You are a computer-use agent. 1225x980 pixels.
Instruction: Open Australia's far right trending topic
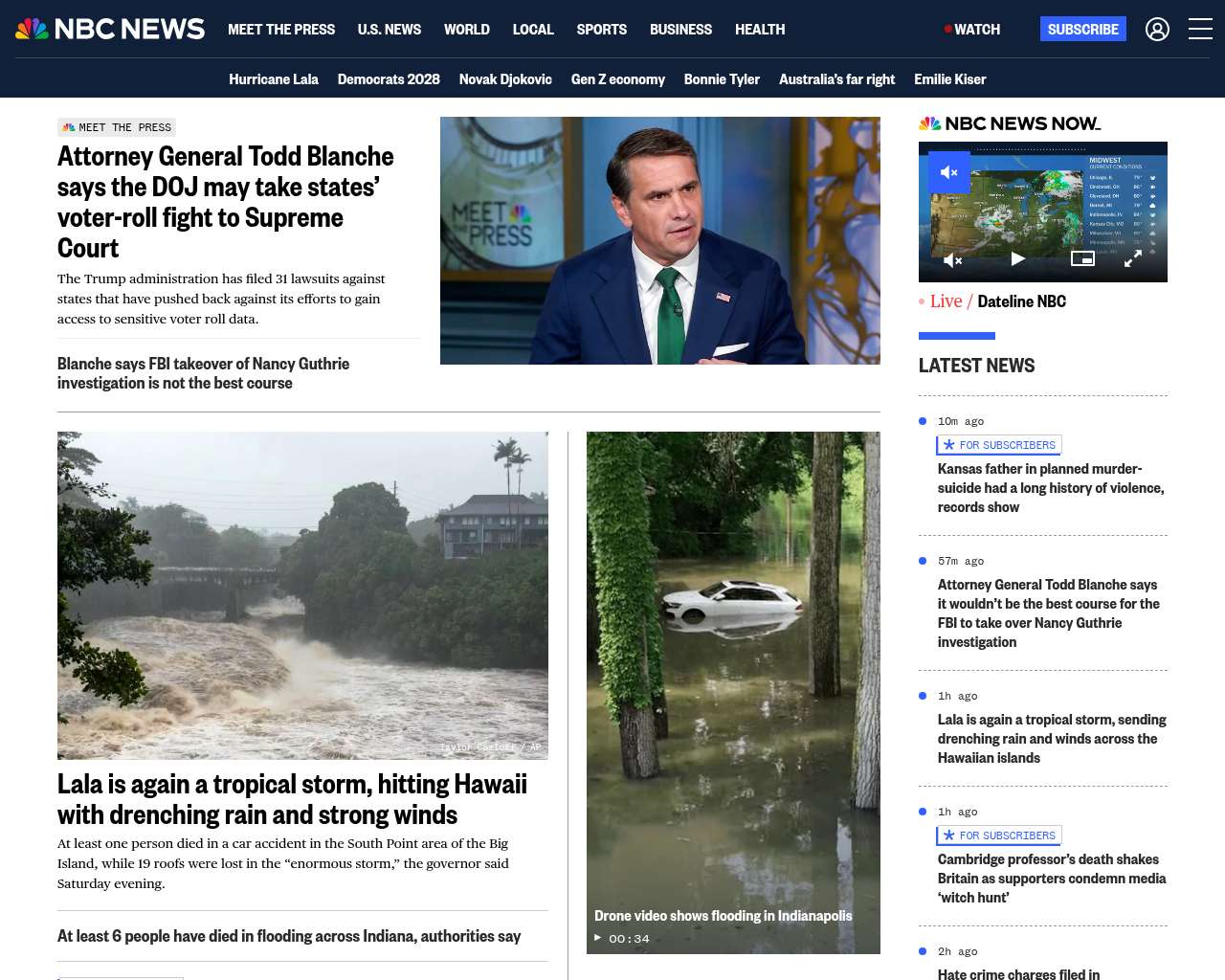point(837,79)
